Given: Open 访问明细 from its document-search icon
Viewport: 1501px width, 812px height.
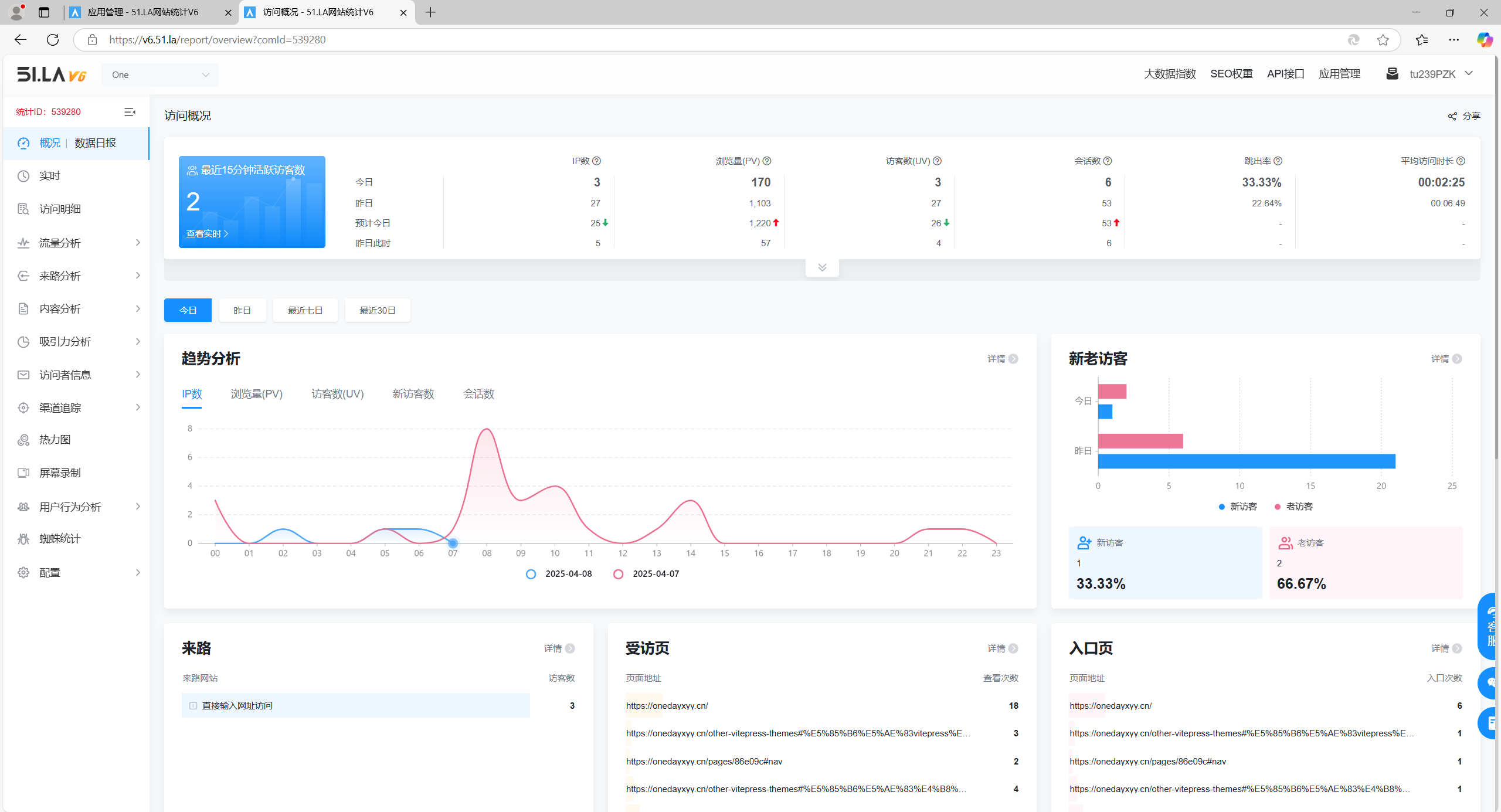Looking at the screenshot, I should [x=23, y=209].
